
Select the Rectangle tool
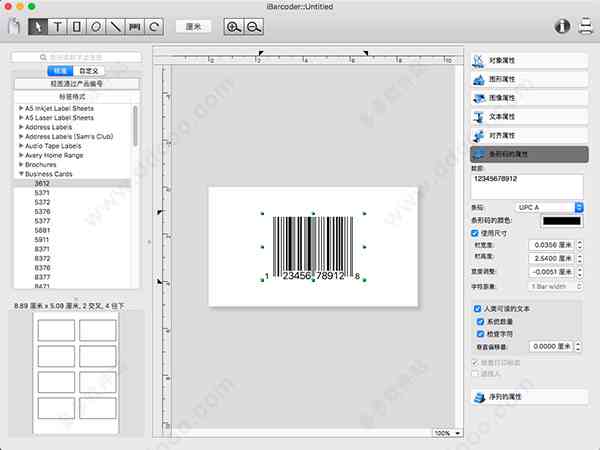point(77,27)
